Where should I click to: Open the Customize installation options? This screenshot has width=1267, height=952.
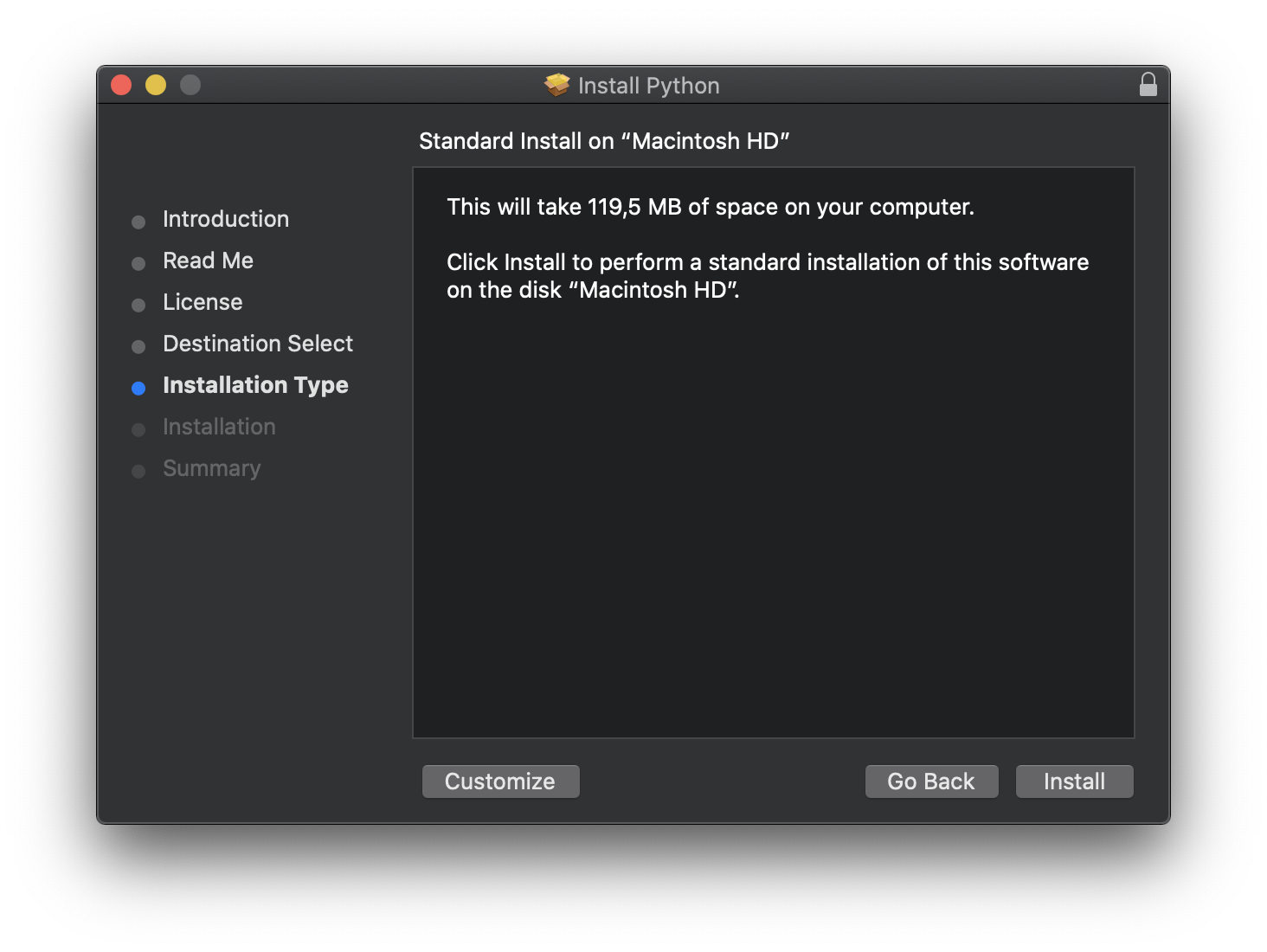click(x=500, y=781)
